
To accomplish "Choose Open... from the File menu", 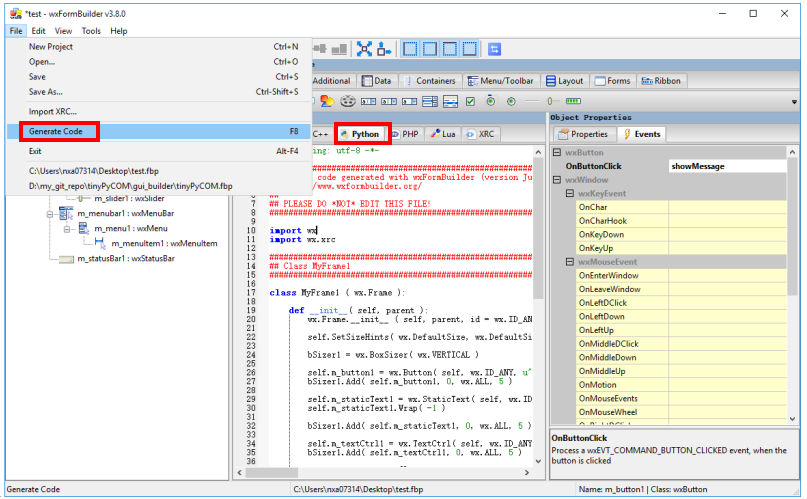I will tap(159, 62).
